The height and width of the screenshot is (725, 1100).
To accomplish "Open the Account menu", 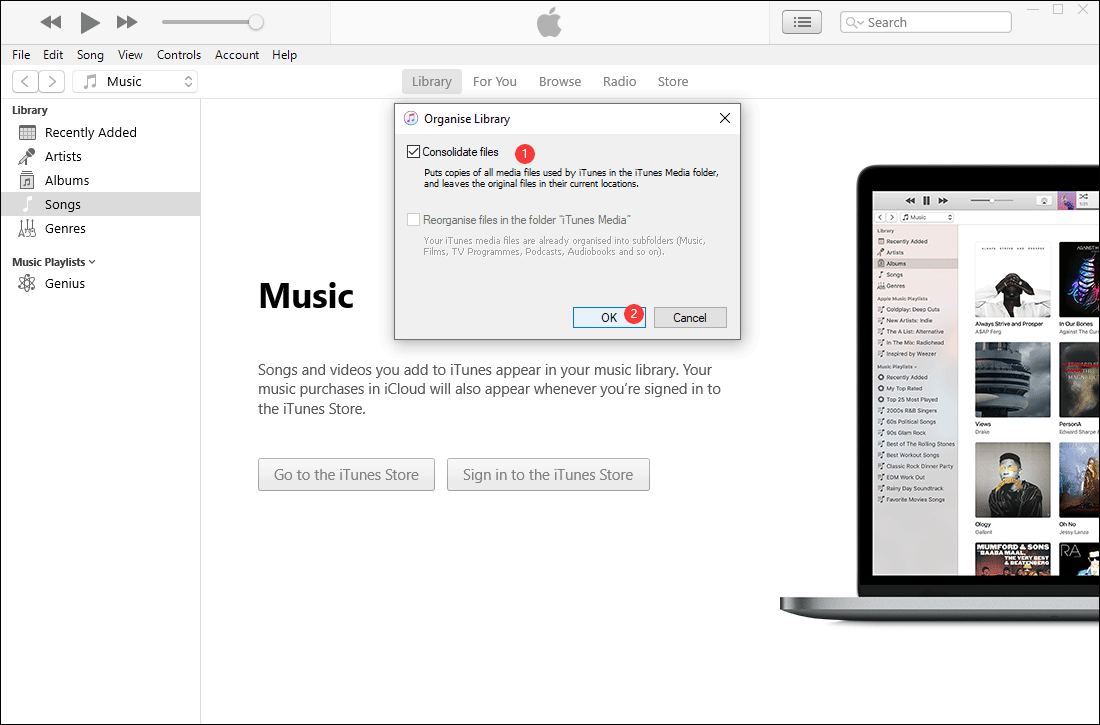I will (236, 55).
